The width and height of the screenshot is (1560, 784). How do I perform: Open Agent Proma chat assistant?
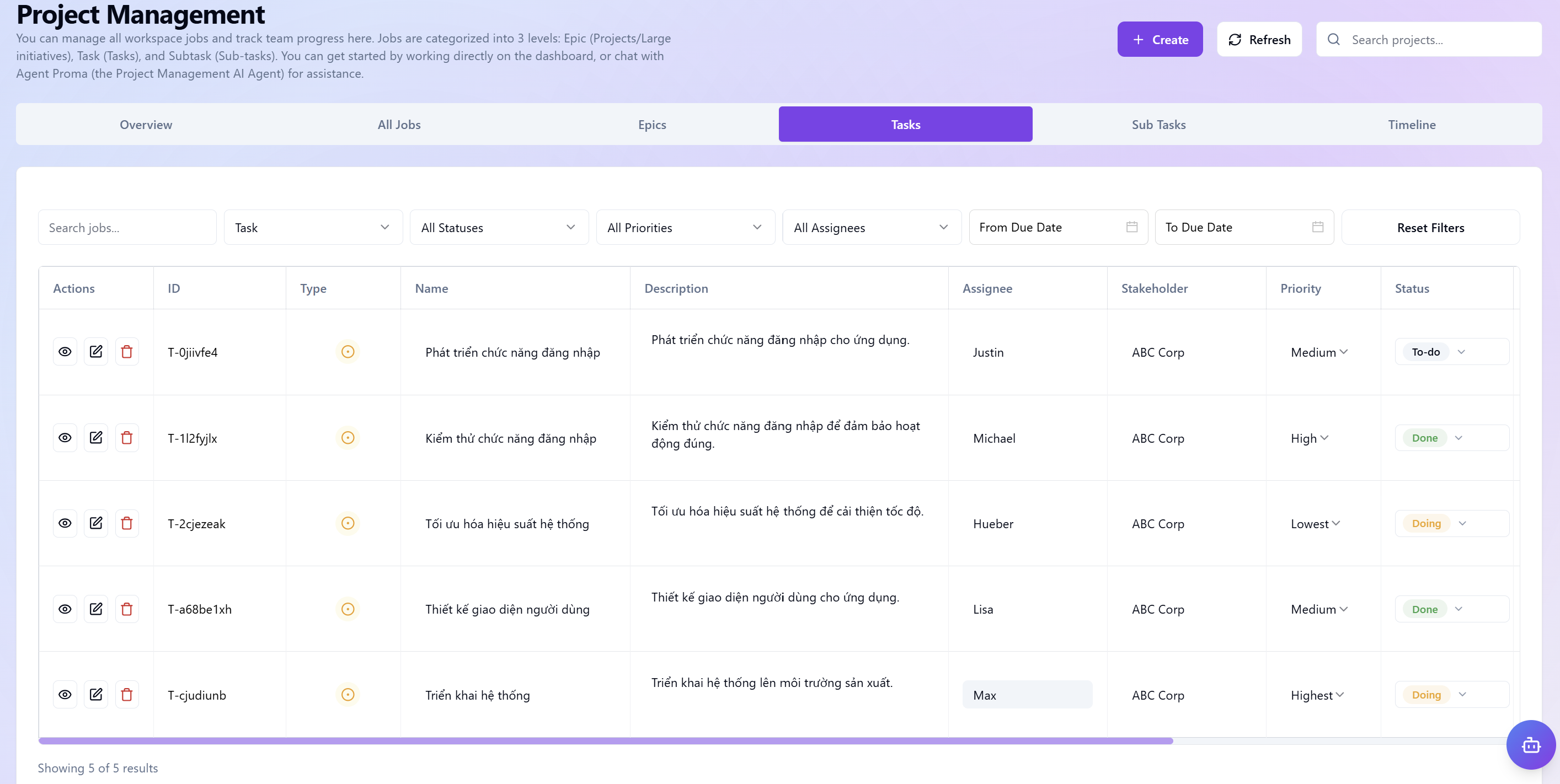pyautogui.click(x=1530, y=745)
